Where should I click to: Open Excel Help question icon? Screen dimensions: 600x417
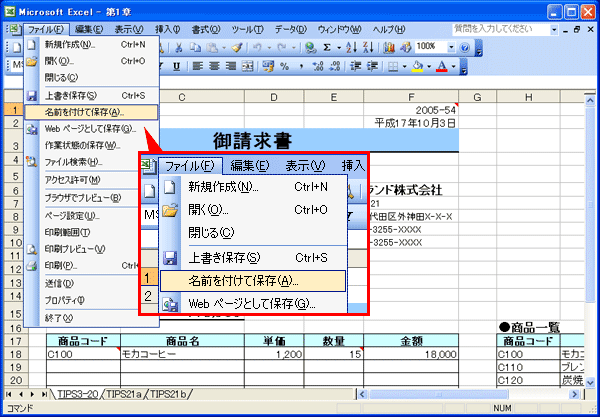[x=465, y=47]
